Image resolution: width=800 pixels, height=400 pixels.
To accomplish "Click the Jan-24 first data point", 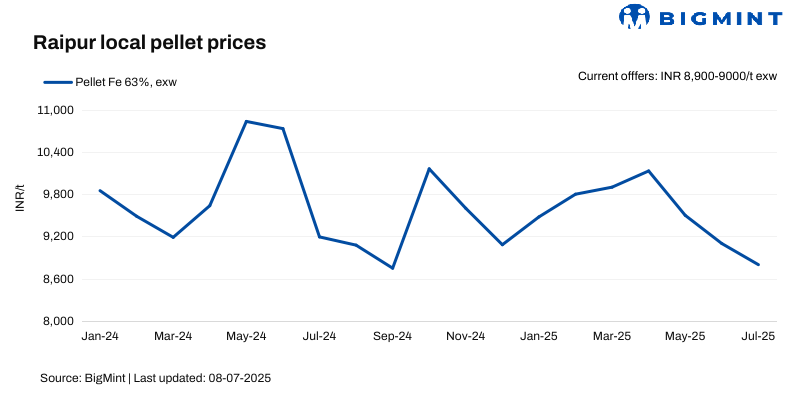I will pos(100,190).
